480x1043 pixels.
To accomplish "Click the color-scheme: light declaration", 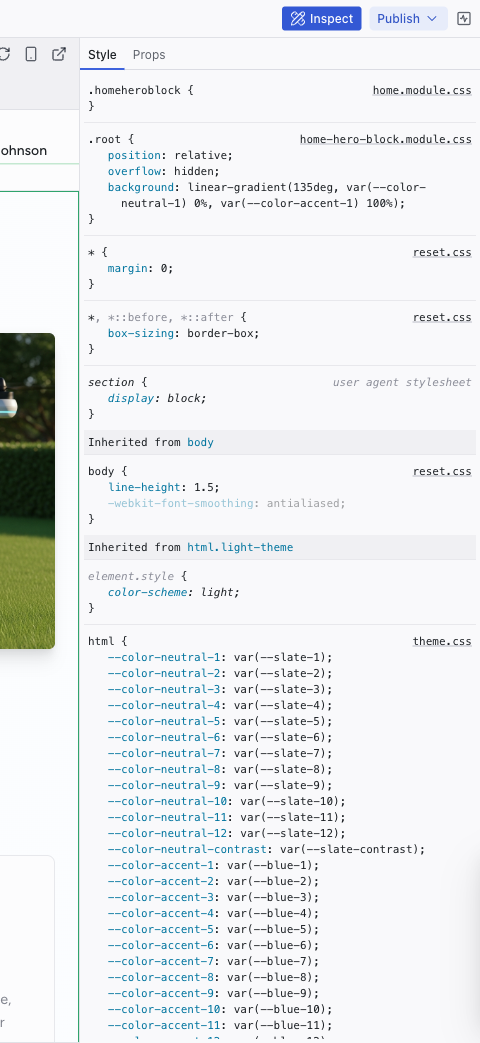I will pyautogui.click(x=174, y=593).
